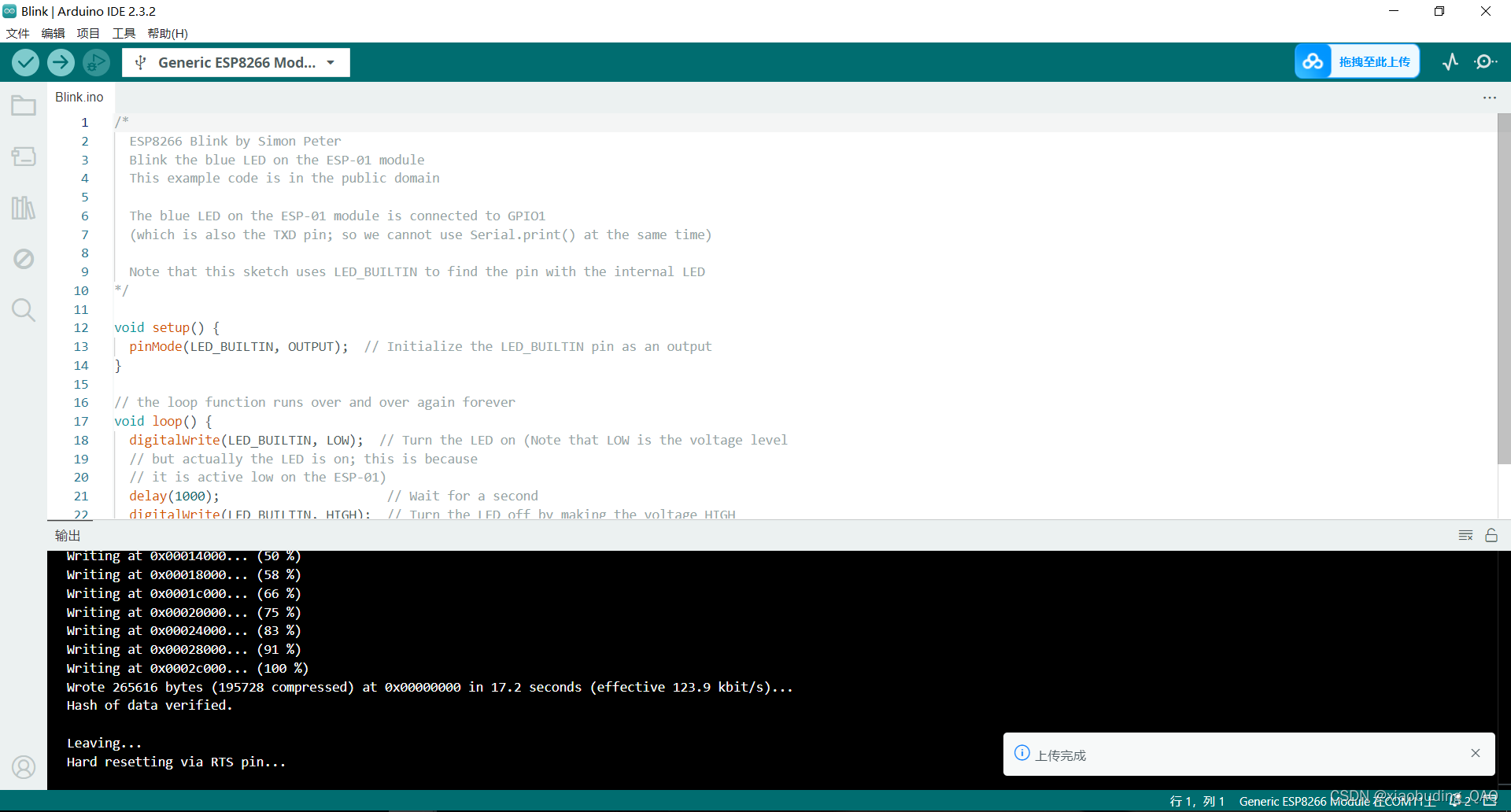The width and height of the screenshot is (1511, 812).
Task: Close the 上传完成 notification
Action: (x=1476, y=753)
